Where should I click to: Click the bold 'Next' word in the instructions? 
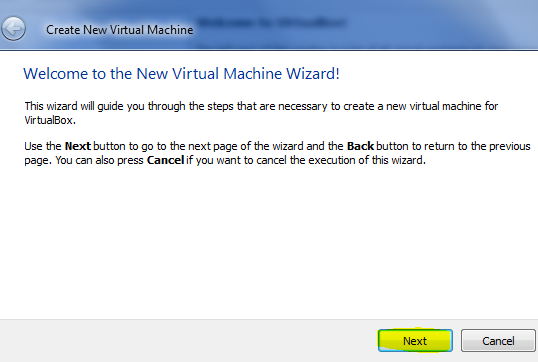click(78, 146)
